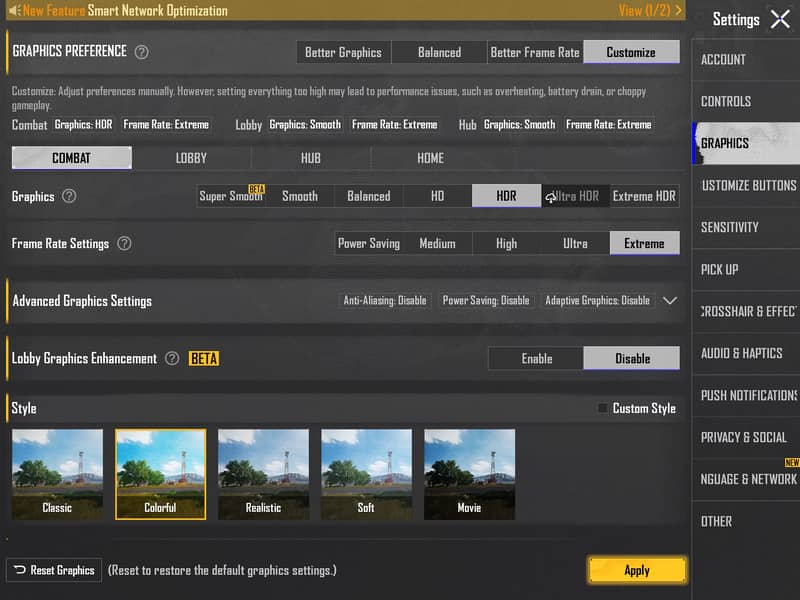This screenshot has height=600, width=800.
Task: Pick the Classic style thumbnail
Action: pos(57,474)
